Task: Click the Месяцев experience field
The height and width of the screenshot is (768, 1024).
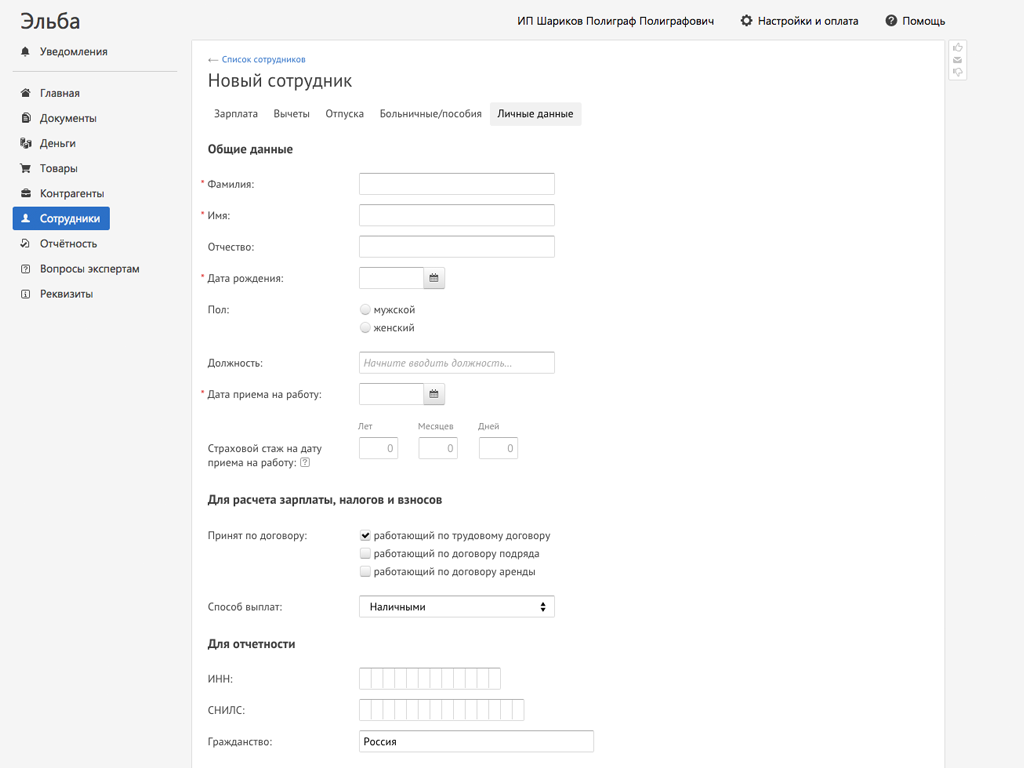Action: (x=438, y=448)
